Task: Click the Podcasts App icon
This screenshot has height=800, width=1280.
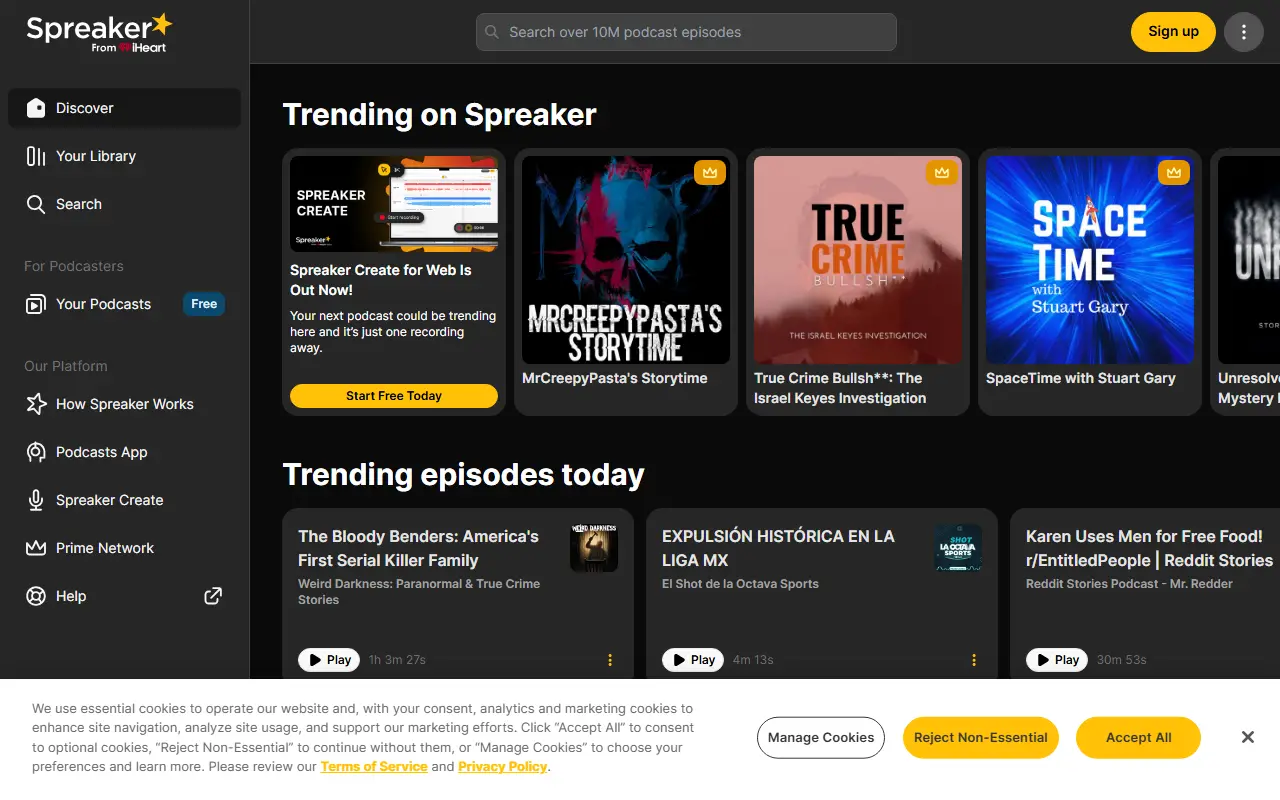Action: click(36, 452)
